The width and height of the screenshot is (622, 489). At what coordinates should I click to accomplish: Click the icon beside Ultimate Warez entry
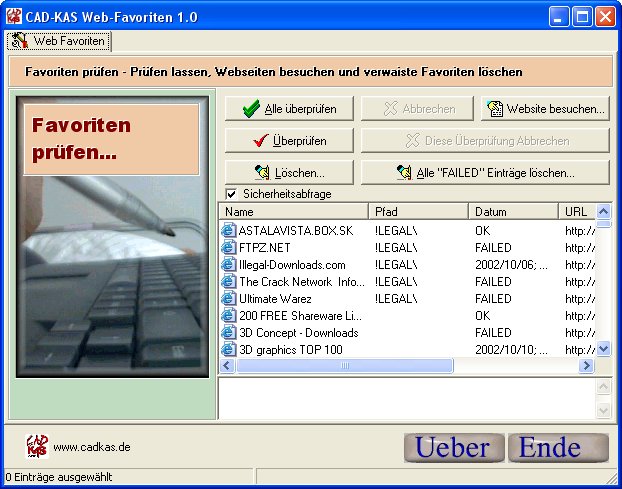pos(229,299)
